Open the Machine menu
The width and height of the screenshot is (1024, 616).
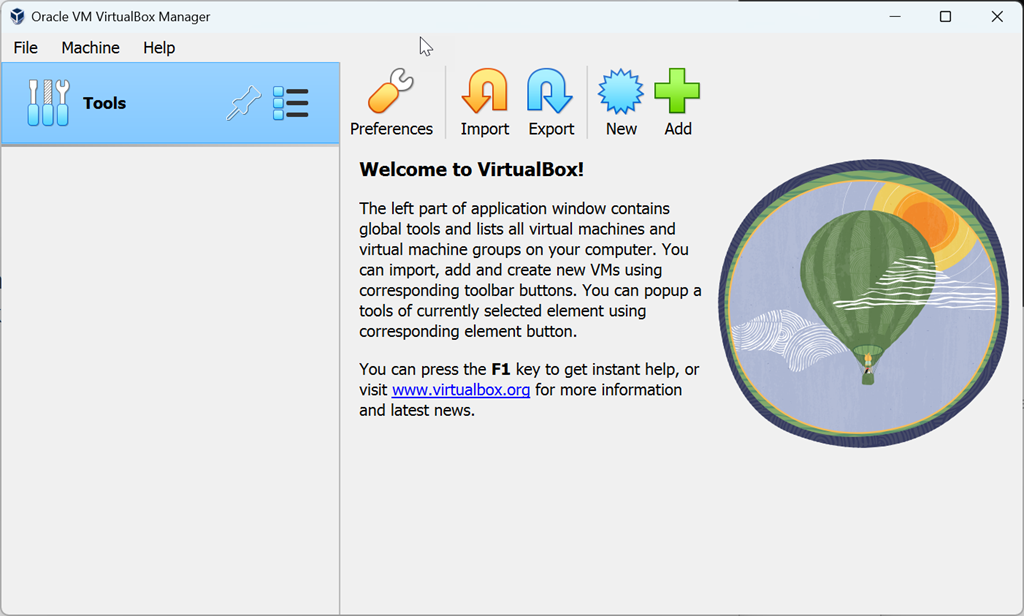coord(90,48)
